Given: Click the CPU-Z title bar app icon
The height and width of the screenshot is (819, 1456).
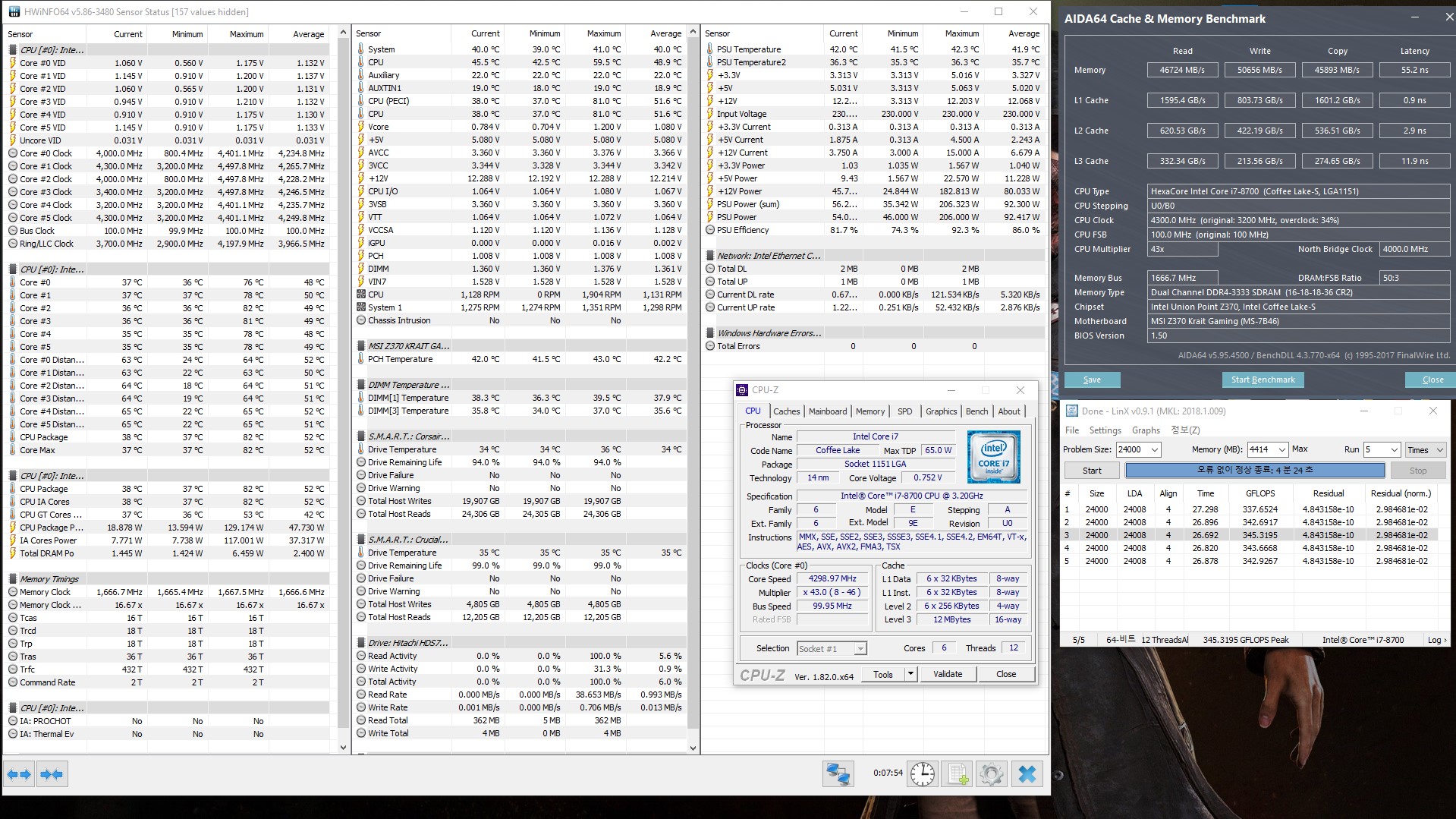Looking at the screenshot, I should 742,390.
